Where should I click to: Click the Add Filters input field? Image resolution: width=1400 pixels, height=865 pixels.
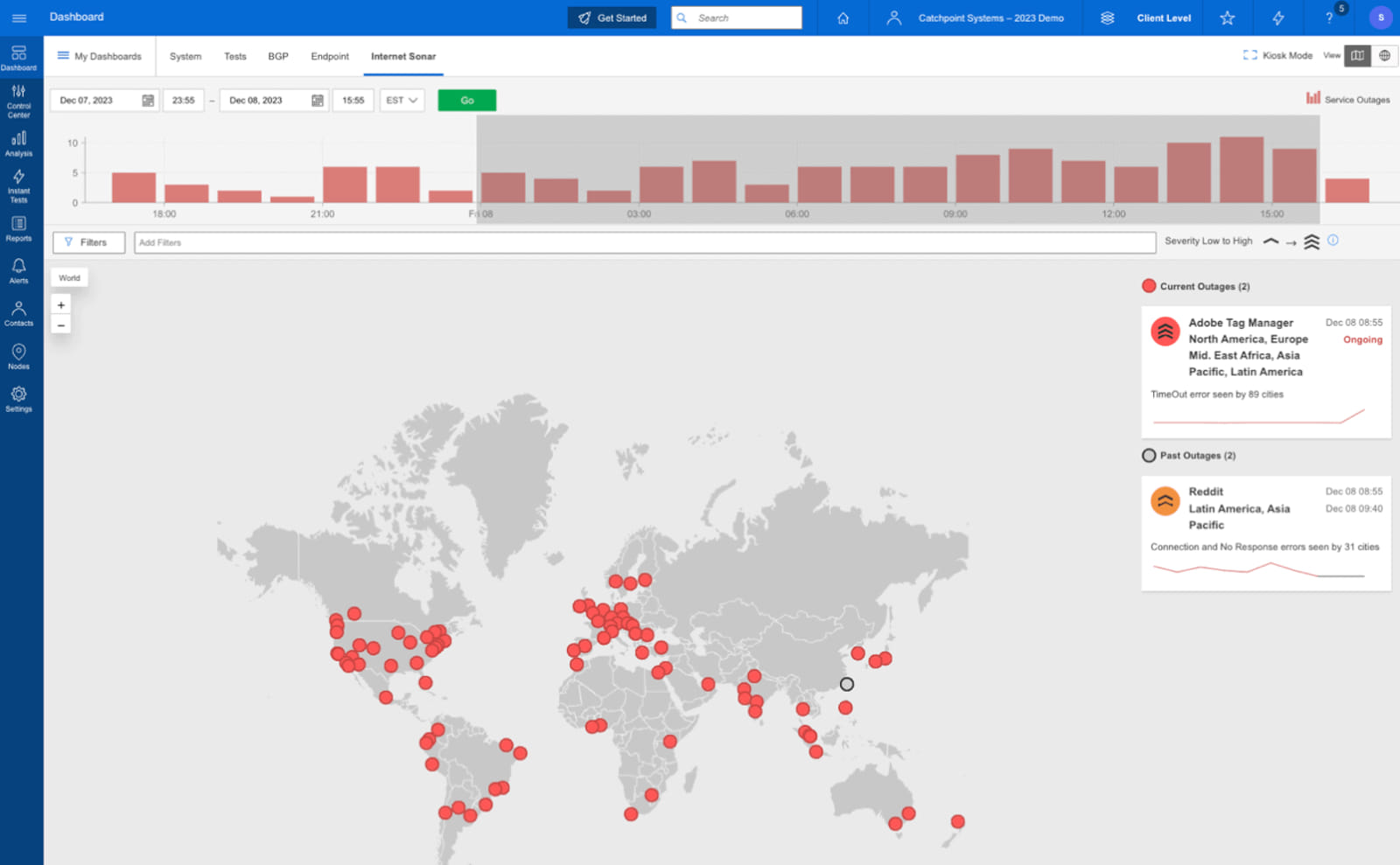(645, 242)
